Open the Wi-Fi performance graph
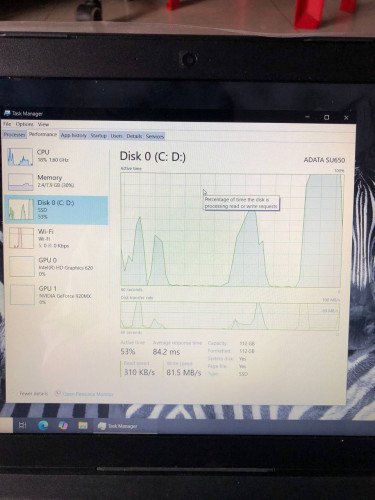Viewport: 375px width, 500px height. (56, 238)
